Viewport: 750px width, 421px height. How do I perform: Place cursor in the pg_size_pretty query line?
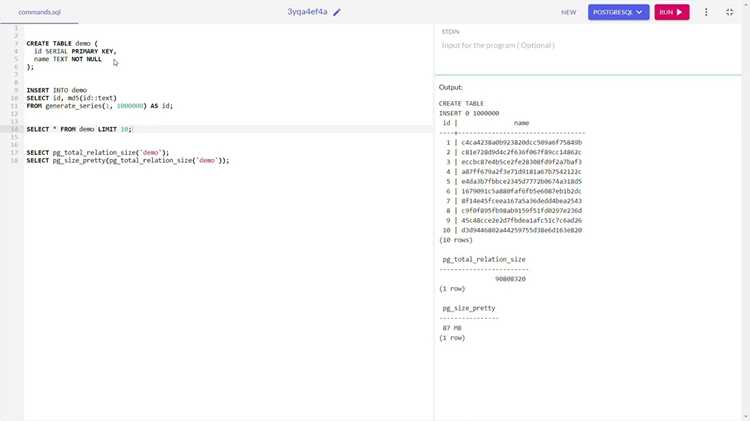pyautogui.click(x=128, y=160)
